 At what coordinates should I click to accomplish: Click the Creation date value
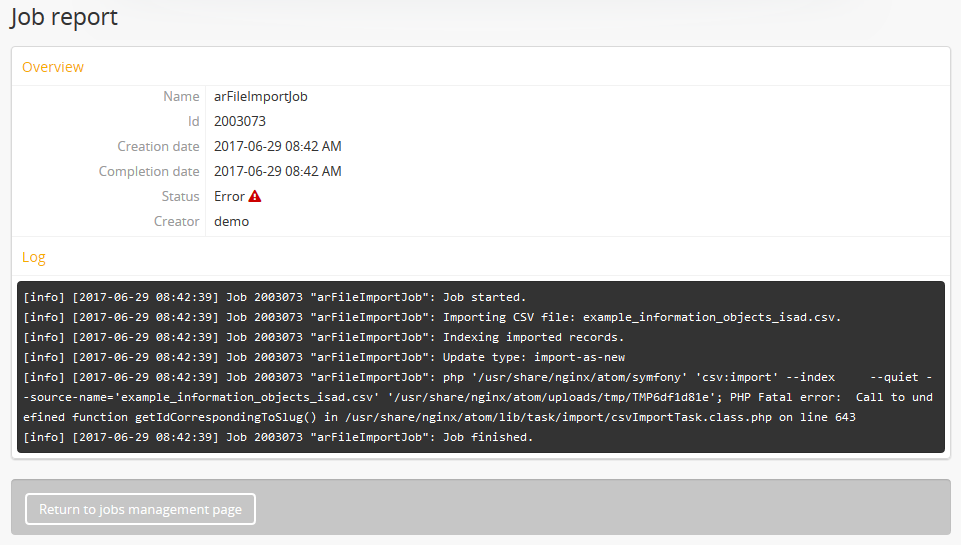tap(278, 147)
